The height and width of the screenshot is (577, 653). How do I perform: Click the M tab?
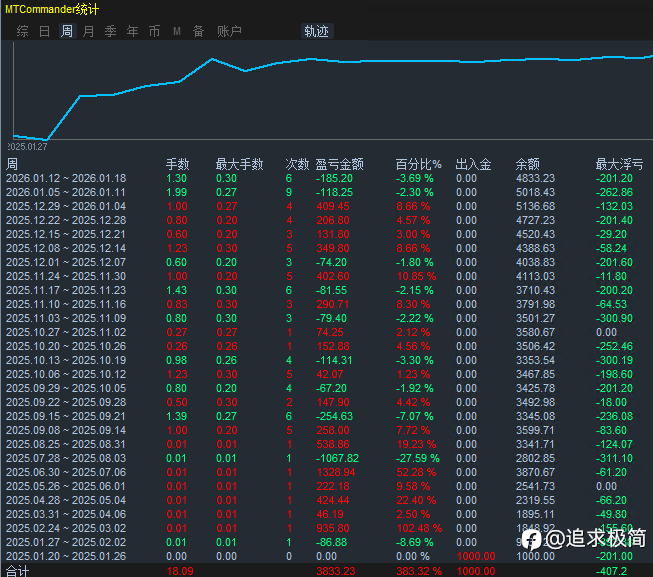[x=177, y=31]
